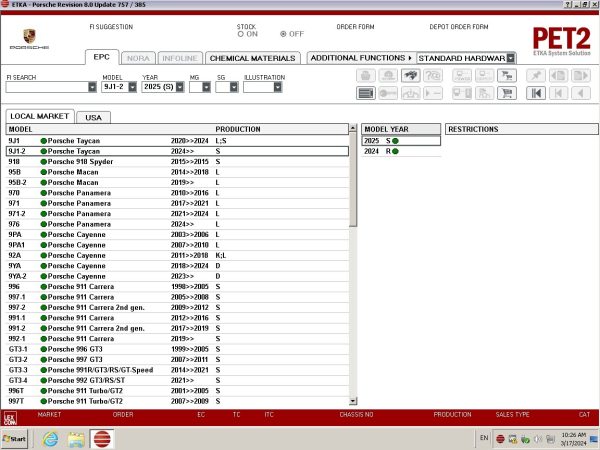Screen dimensions: 600x450
Task: Click the Porsche crest logo
Action: point(29,37)
